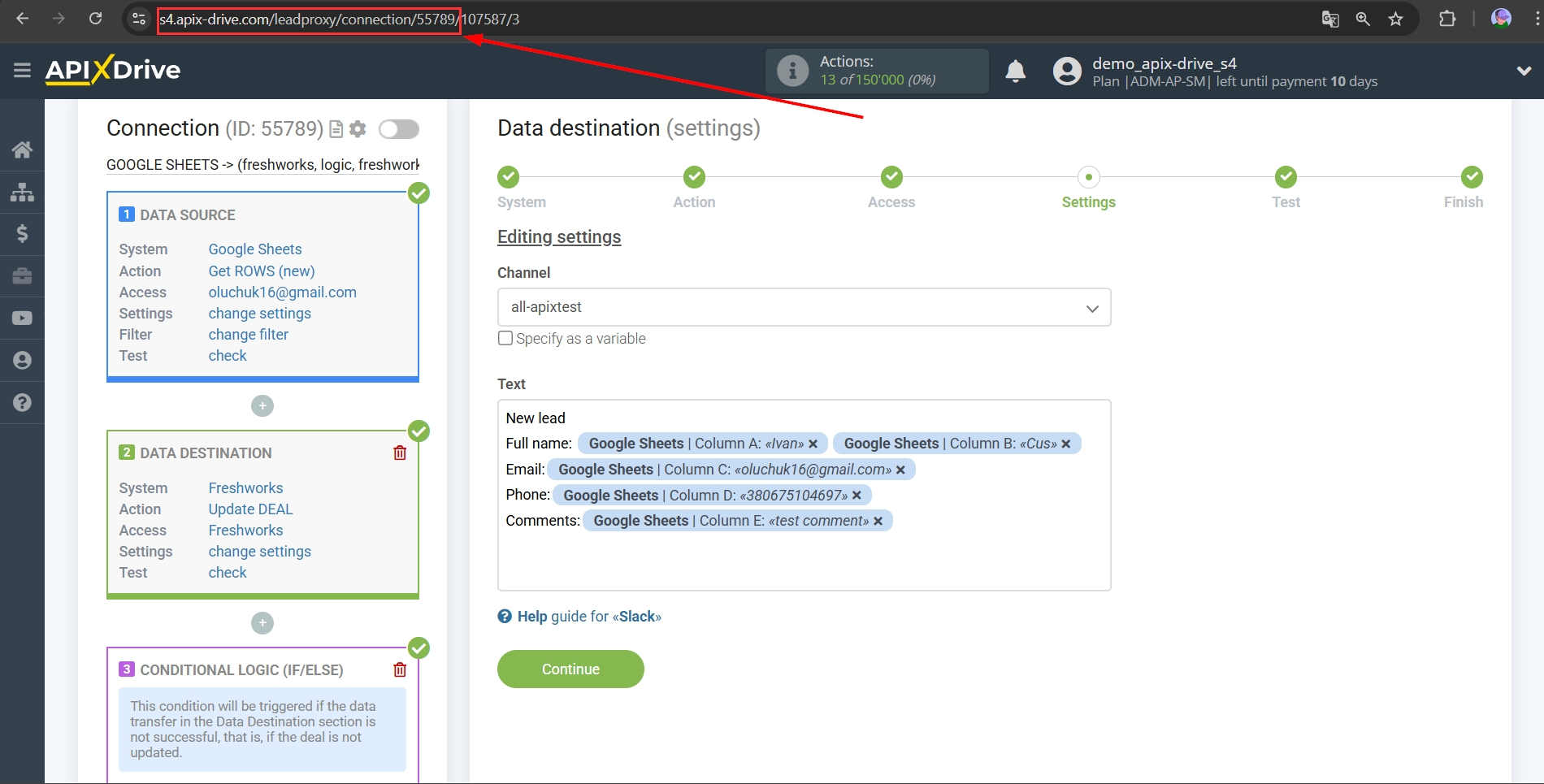Click the connection name text field
1544x784 pixels.
[262, 165]
